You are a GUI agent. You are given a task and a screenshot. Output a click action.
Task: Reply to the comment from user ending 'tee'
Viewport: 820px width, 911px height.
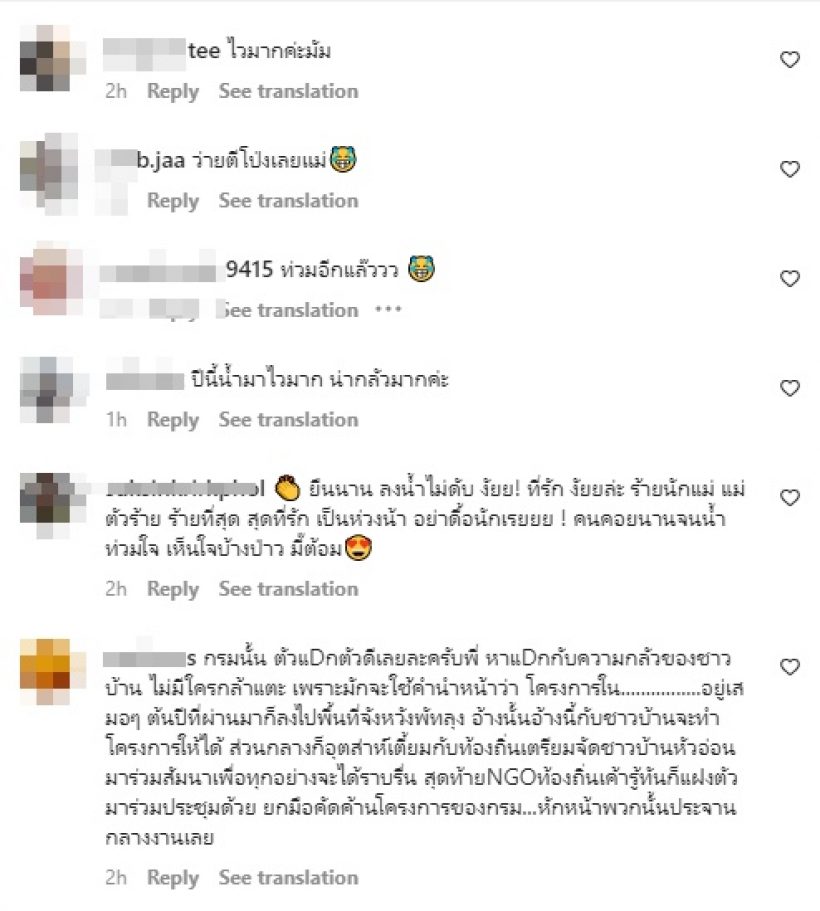pyautogui.click(x=173, y=91)
